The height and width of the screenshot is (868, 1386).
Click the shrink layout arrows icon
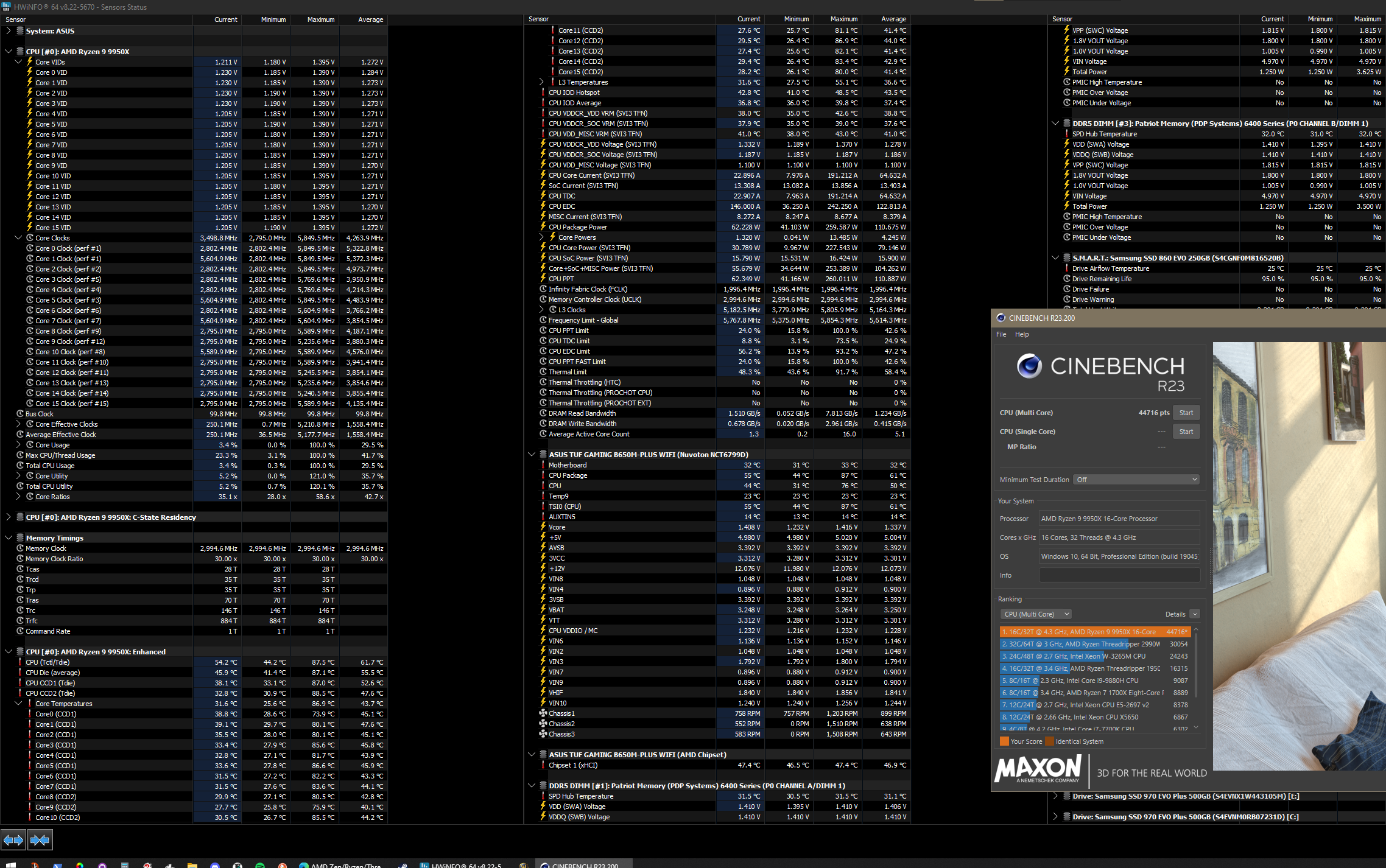tap(40, 840)
